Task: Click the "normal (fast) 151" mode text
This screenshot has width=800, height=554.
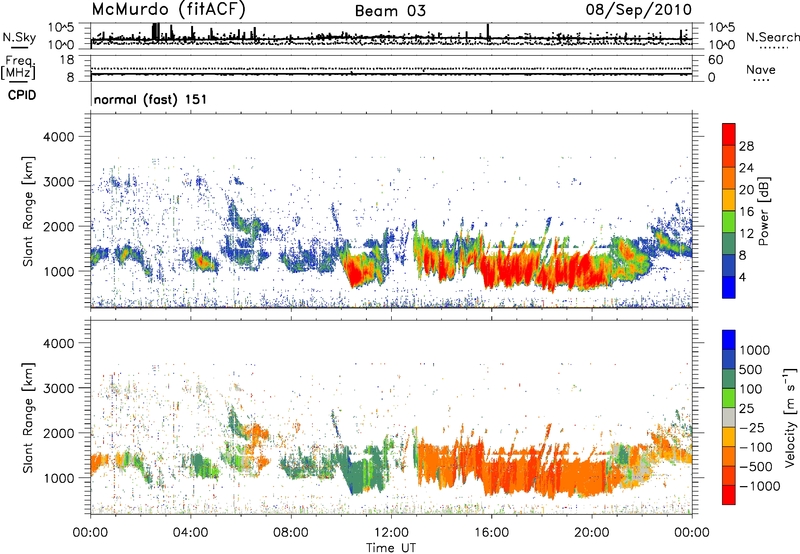Action: [x=151, y=99]
